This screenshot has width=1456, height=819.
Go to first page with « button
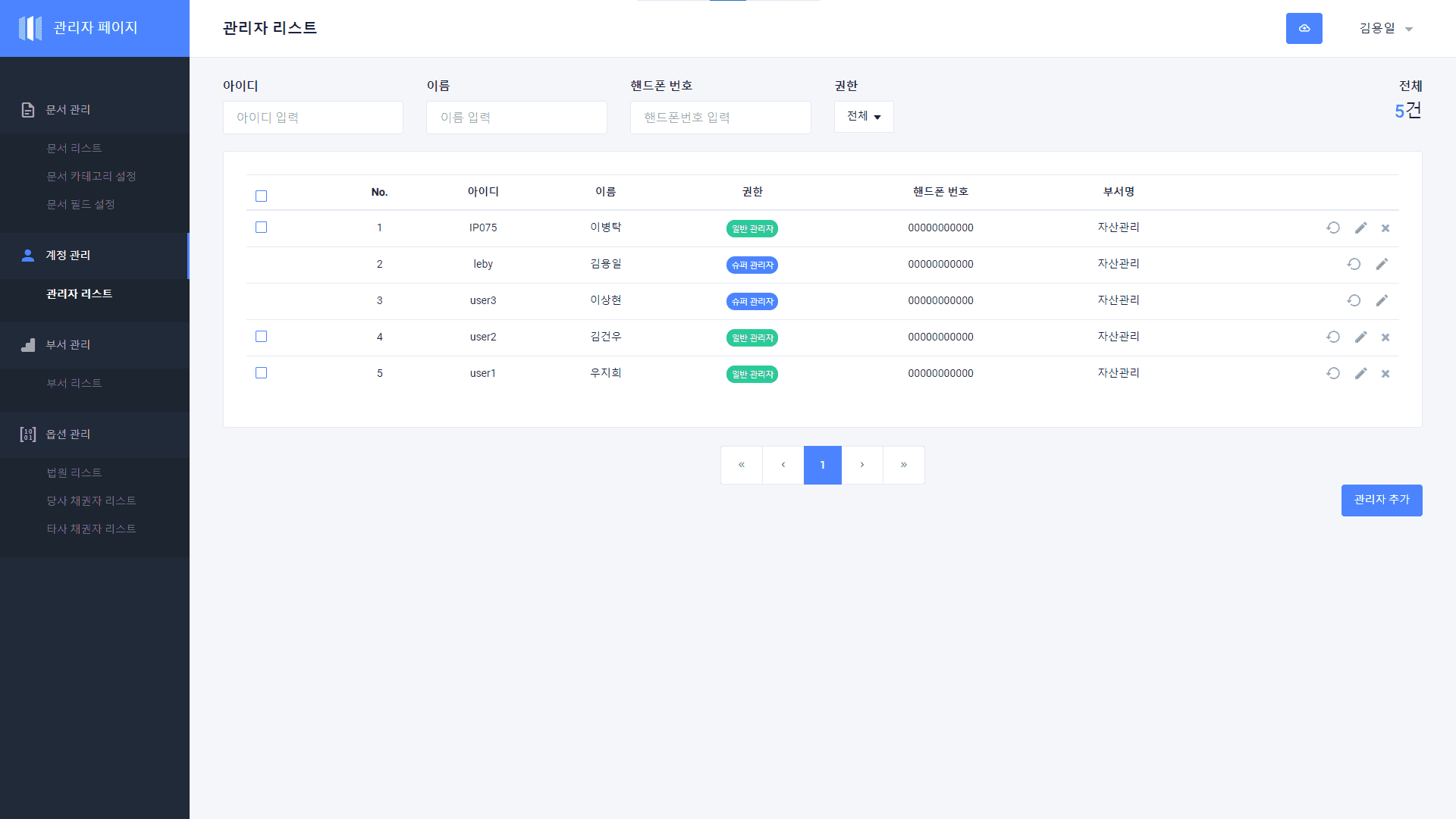point(742,465)
